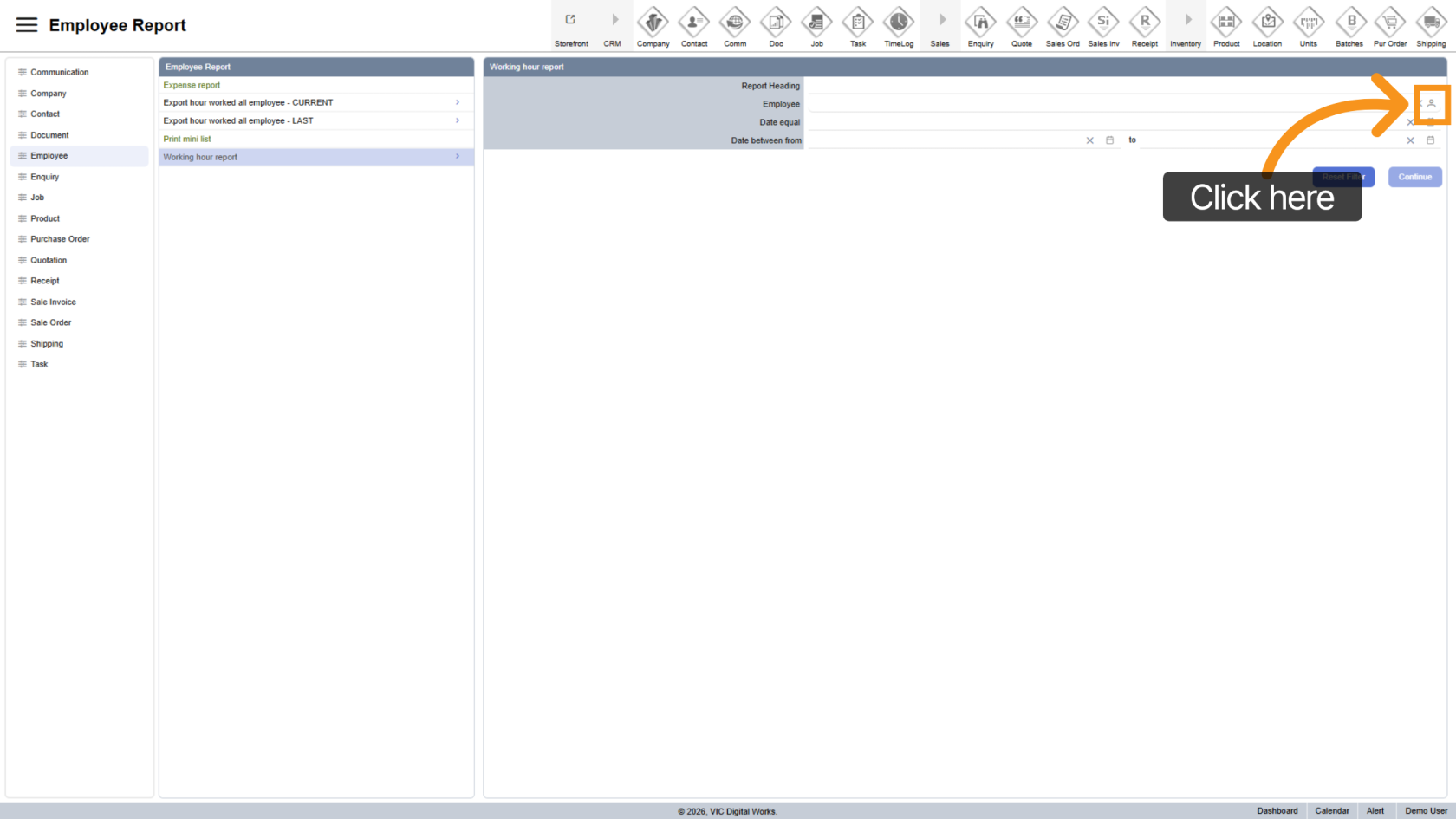Click the Batches toolbar icon

tap(1349, 23)
